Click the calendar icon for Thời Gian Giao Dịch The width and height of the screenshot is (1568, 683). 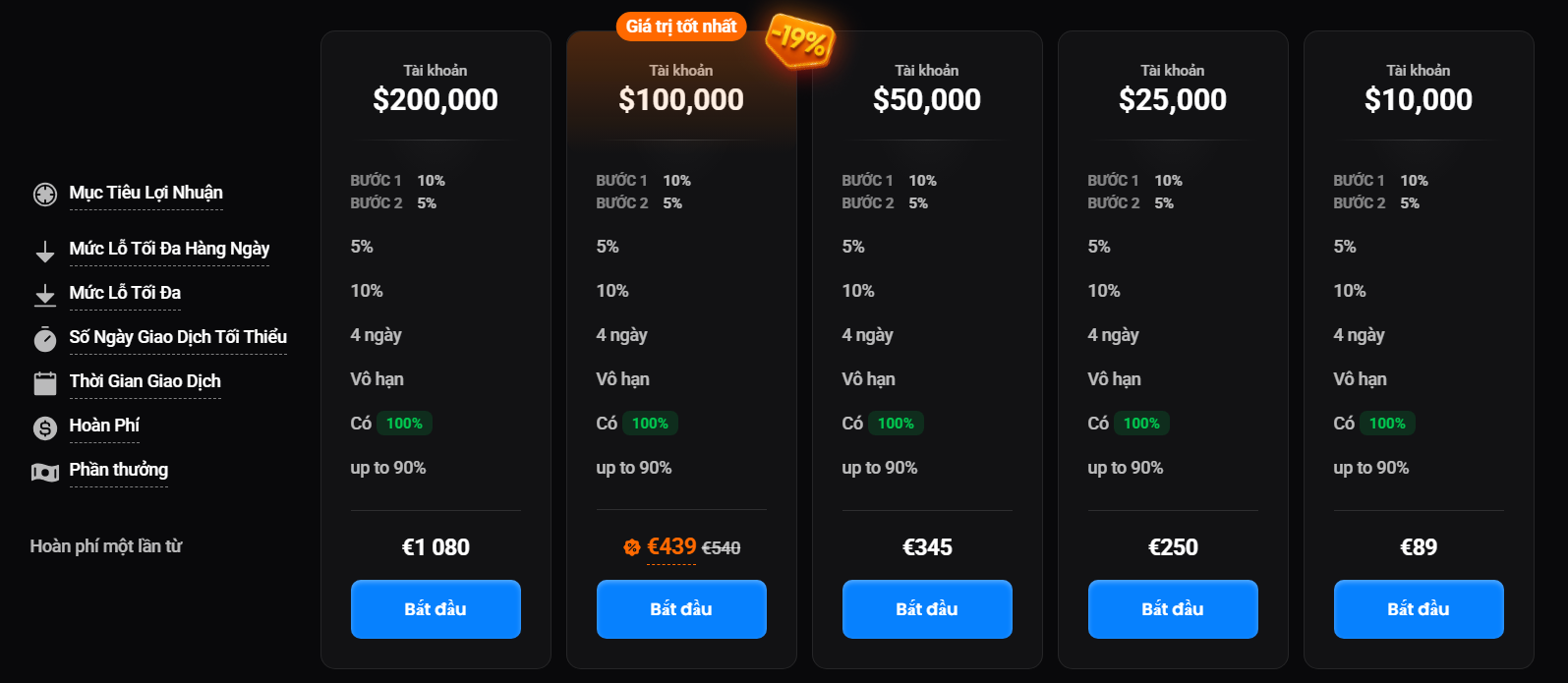coord(45,383)
